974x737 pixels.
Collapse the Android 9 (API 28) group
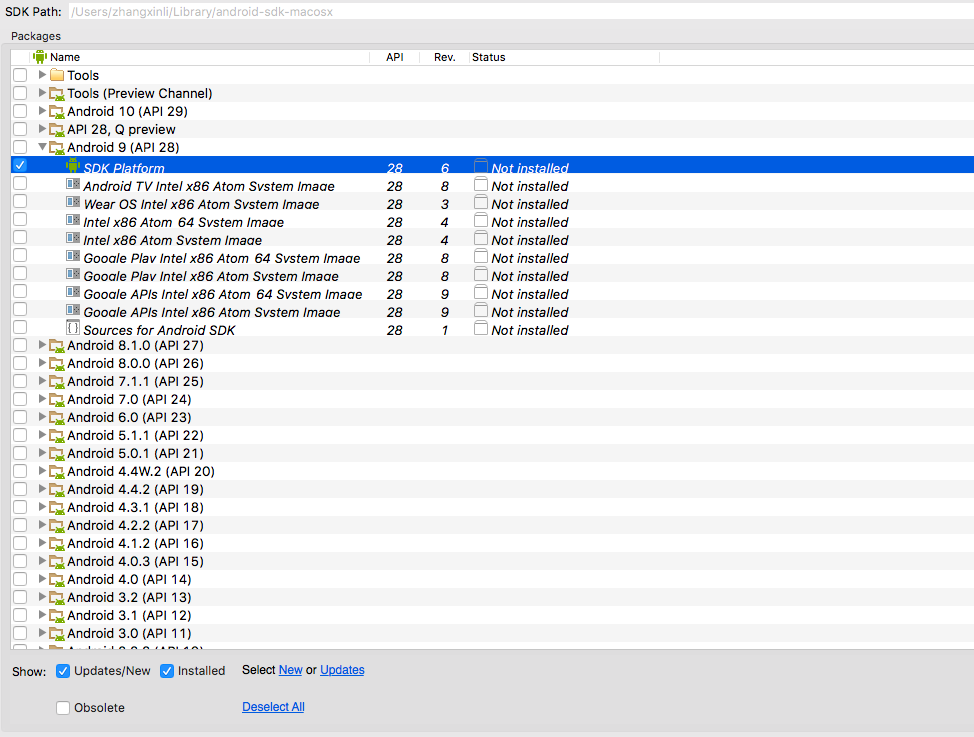[42, 147]
